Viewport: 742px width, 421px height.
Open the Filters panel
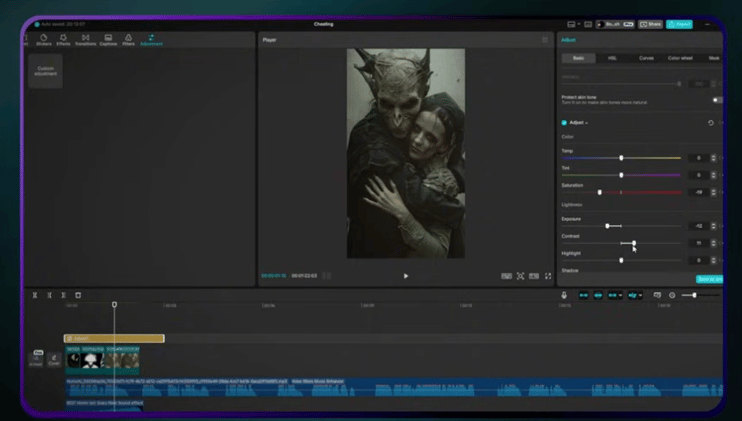click(128, 40)
